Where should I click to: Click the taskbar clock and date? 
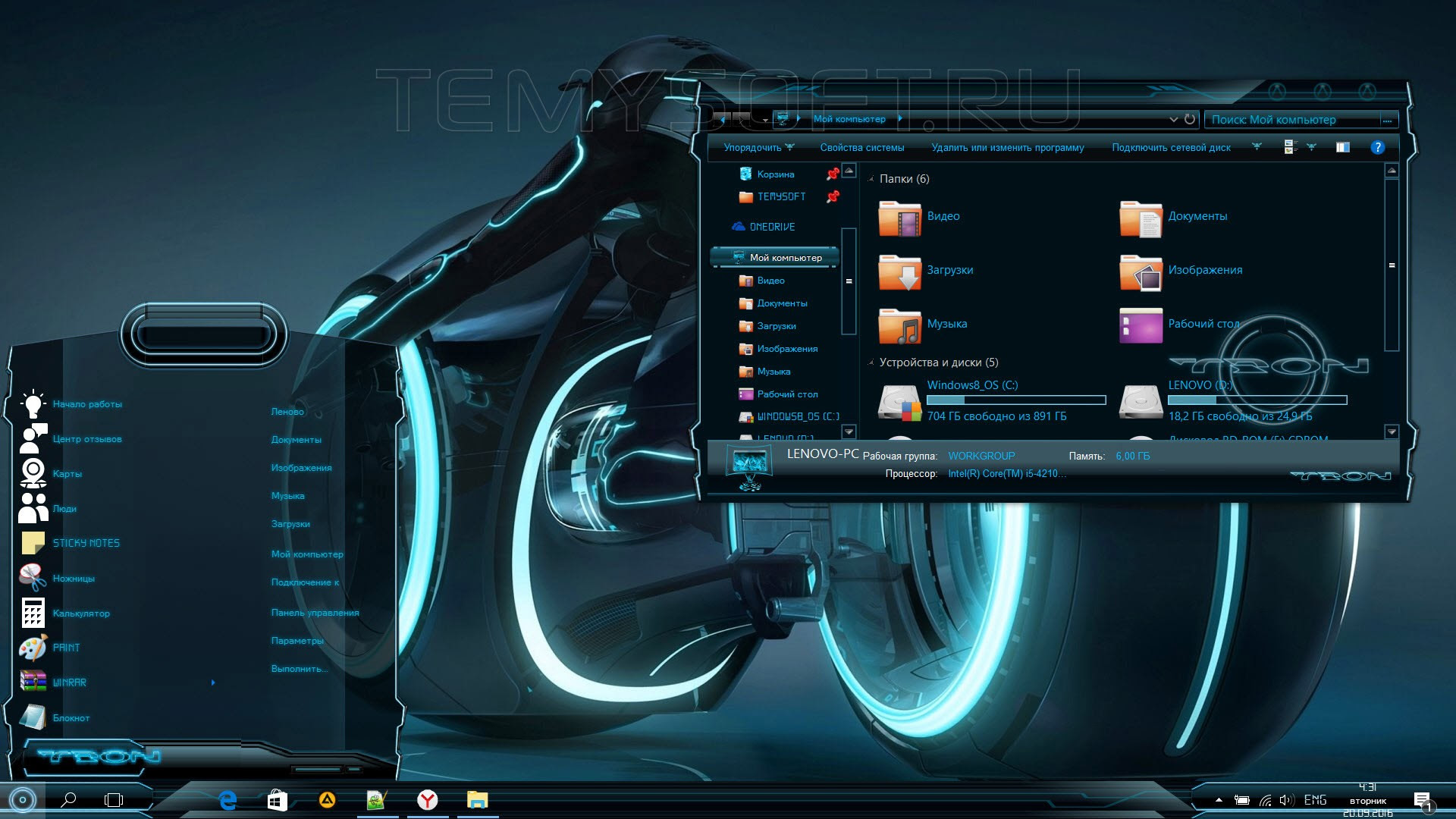pyautogui.click(x=1367, y=800)
